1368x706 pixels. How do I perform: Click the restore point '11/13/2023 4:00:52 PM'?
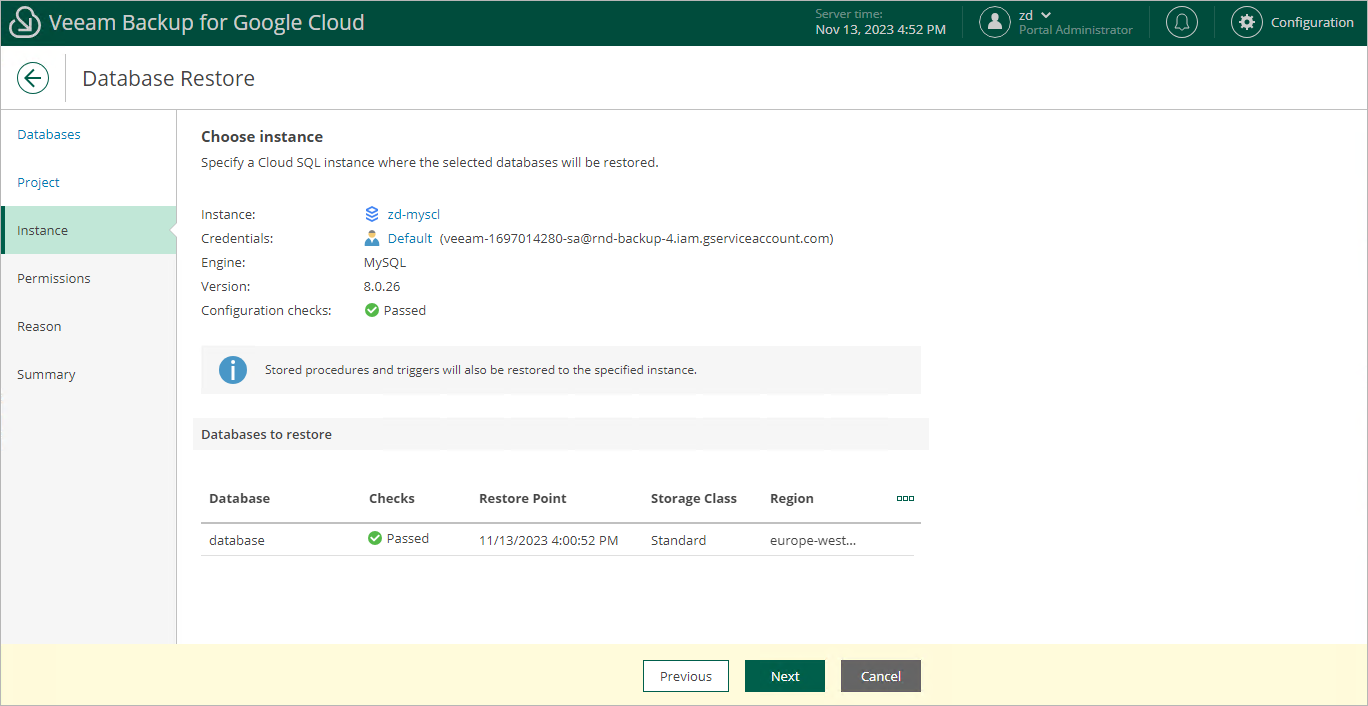click(549, 540)
